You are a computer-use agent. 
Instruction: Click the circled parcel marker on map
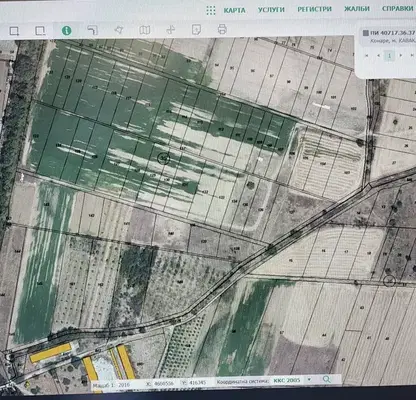163,158
